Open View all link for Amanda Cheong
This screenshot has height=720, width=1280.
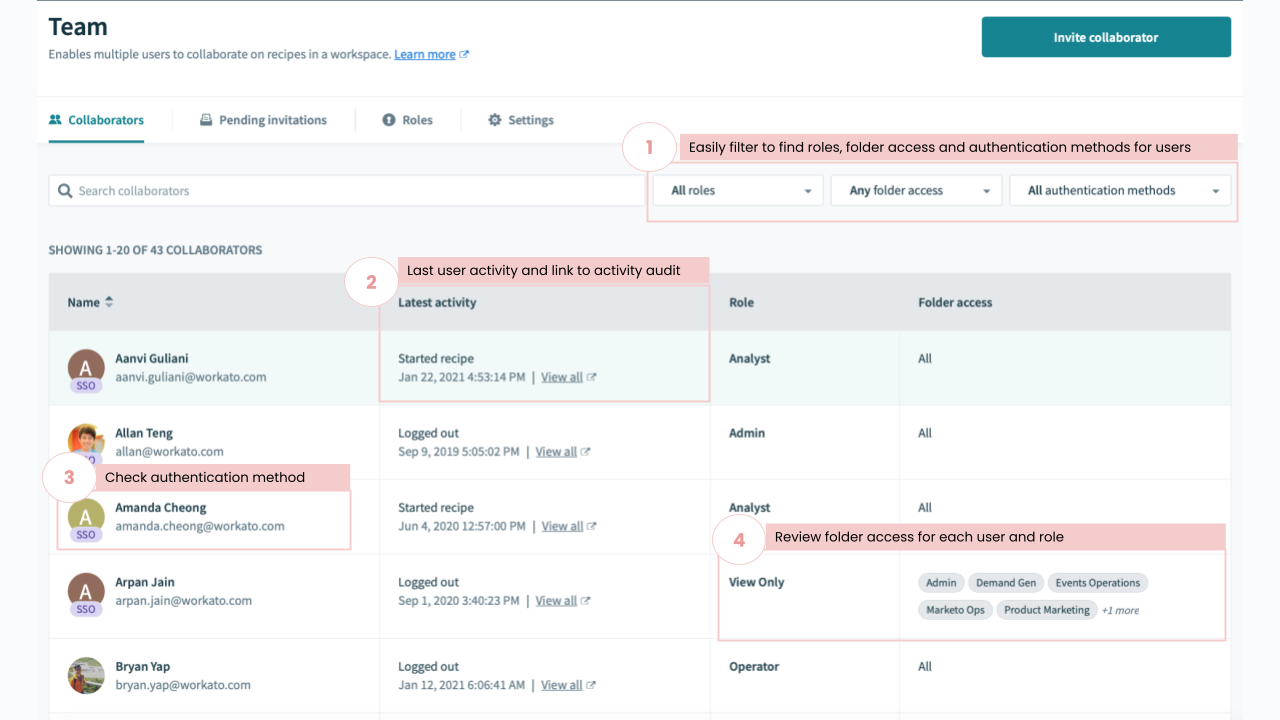[562, 526]
